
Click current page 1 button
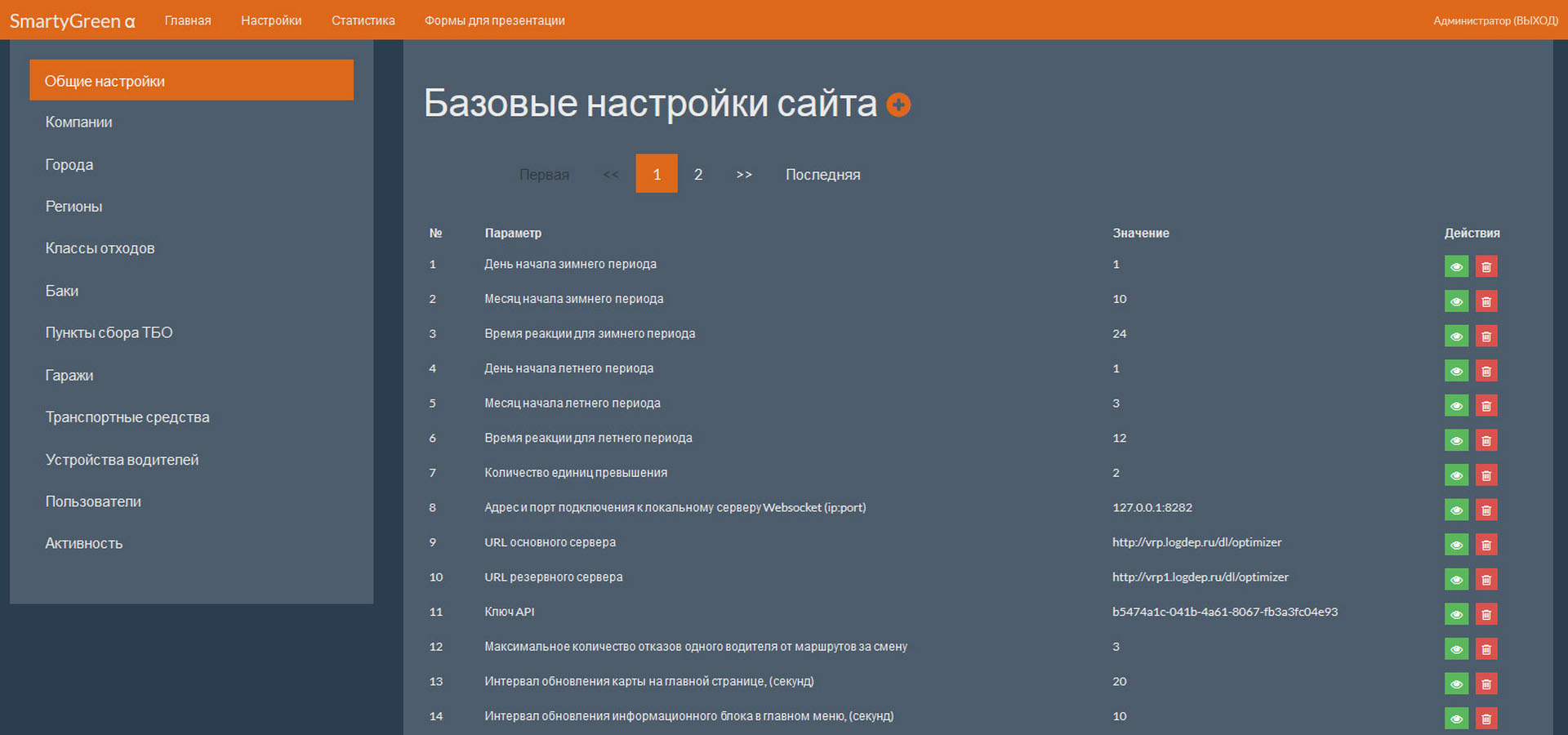657,174
